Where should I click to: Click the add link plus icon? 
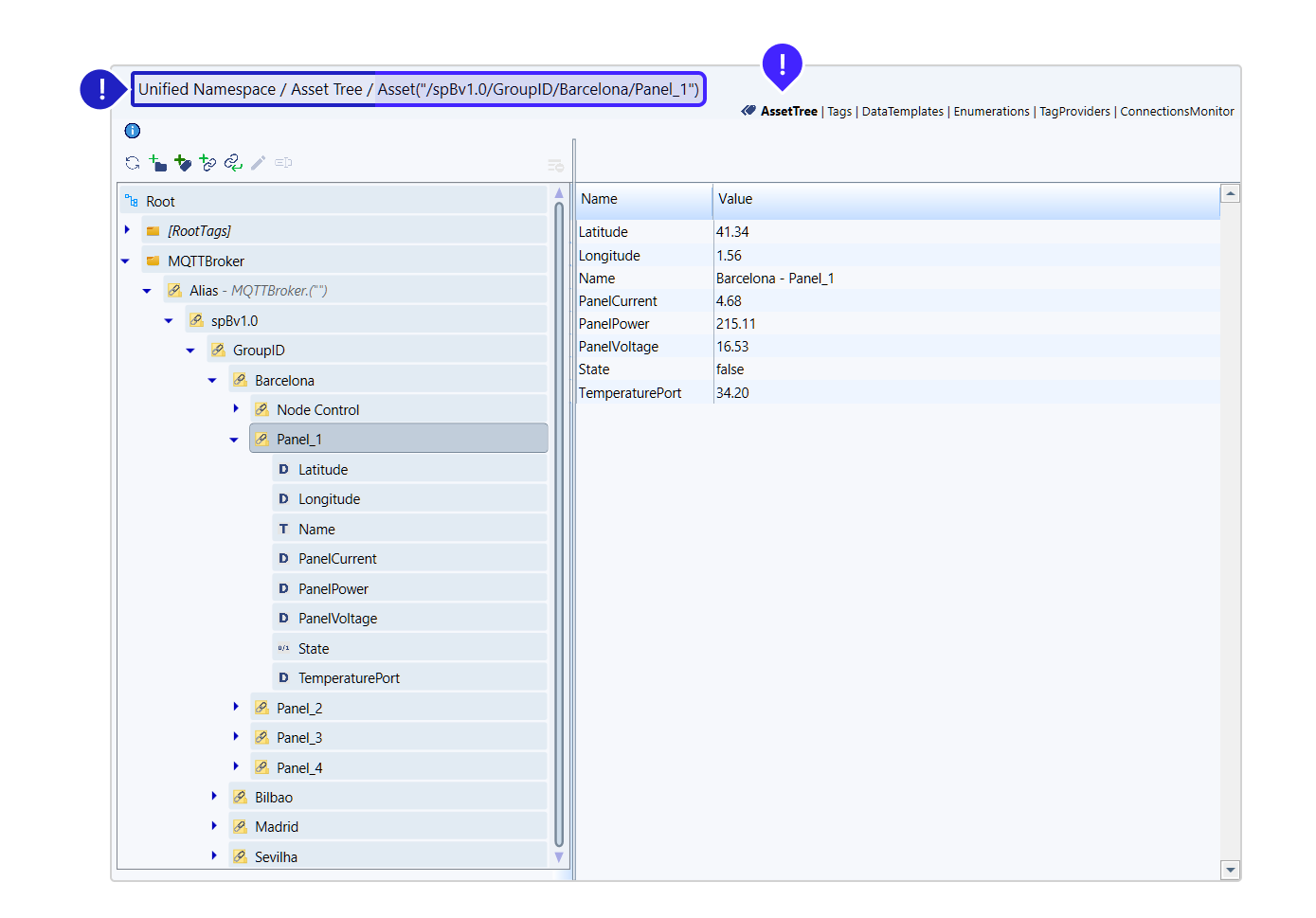(x=208, y=163)
